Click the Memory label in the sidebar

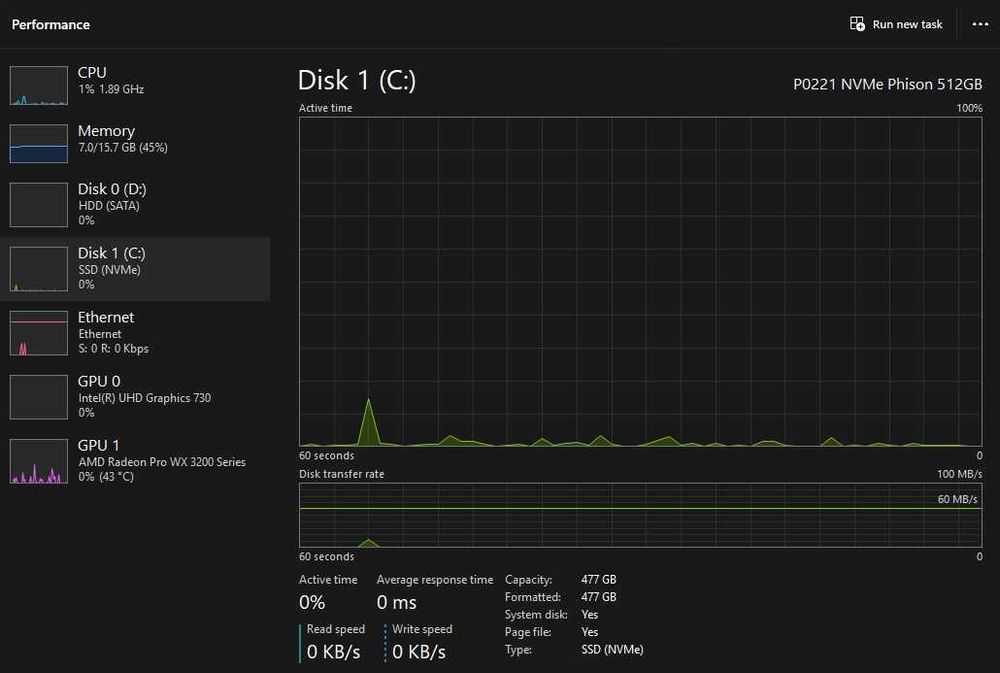pos(107,131)
